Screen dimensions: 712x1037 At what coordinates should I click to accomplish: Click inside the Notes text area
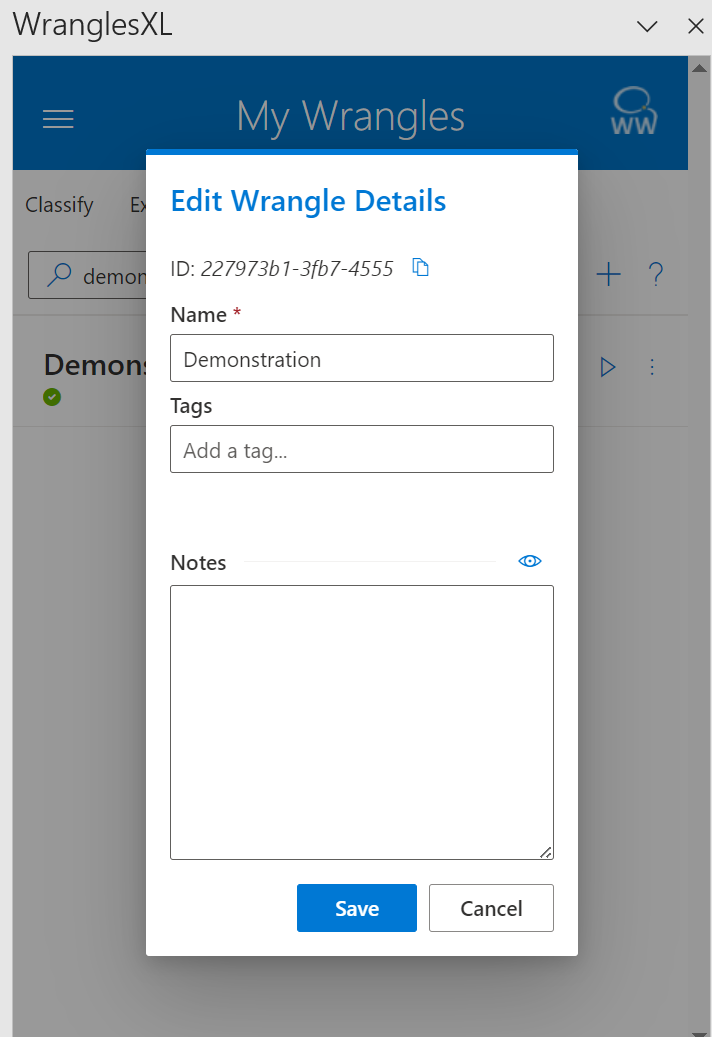tap(361, 721)
